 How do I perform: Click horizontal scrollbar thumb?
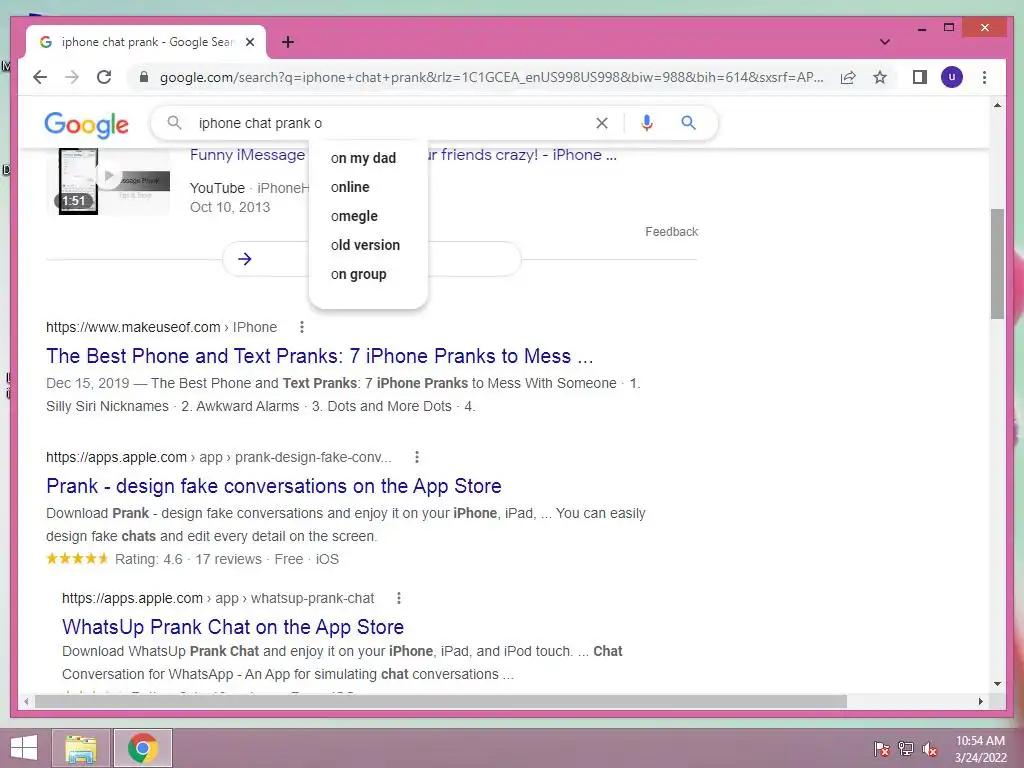click(x=441, y=701)
